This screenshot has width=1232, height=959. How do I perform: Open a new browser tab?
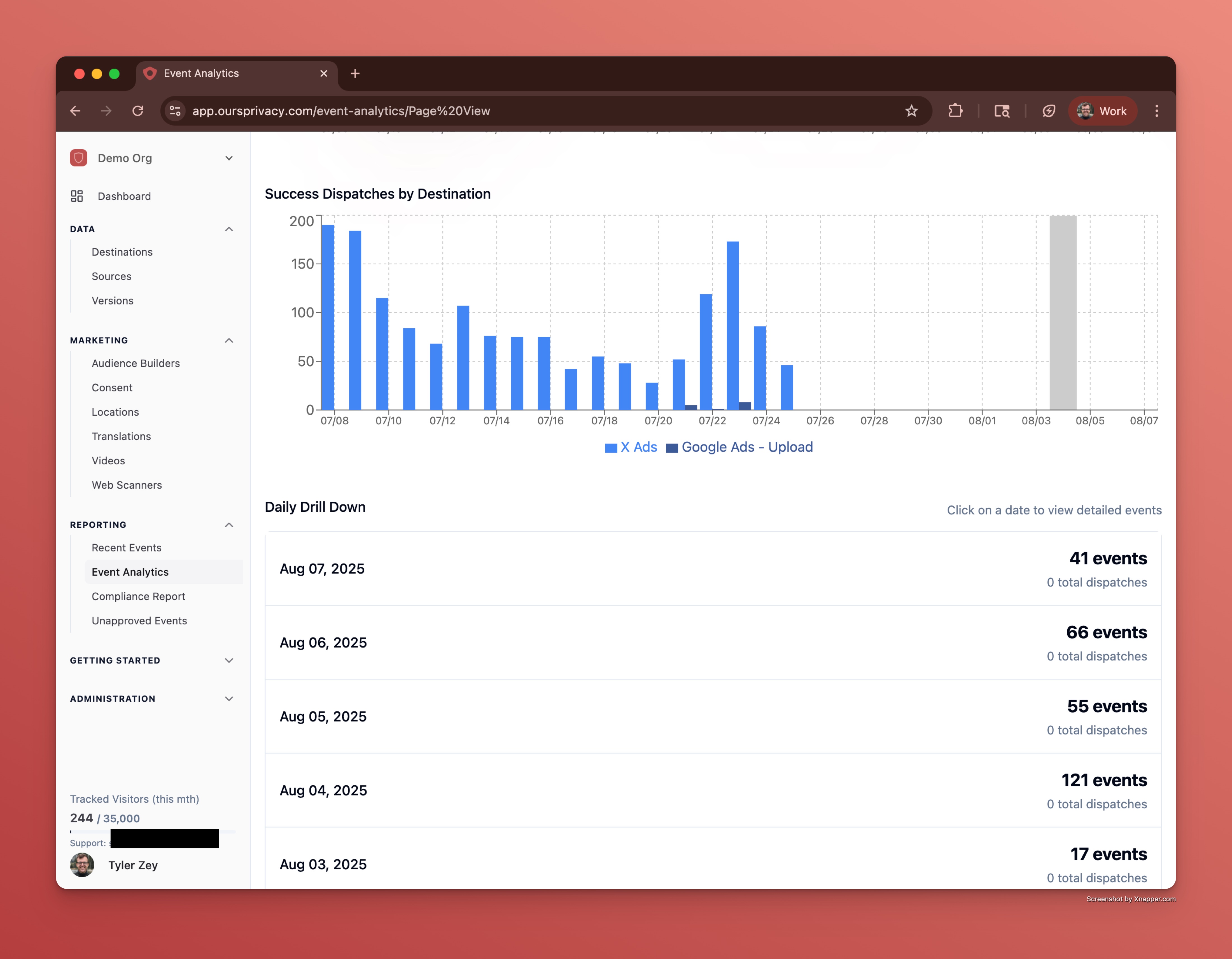click(x=355, y=73)
